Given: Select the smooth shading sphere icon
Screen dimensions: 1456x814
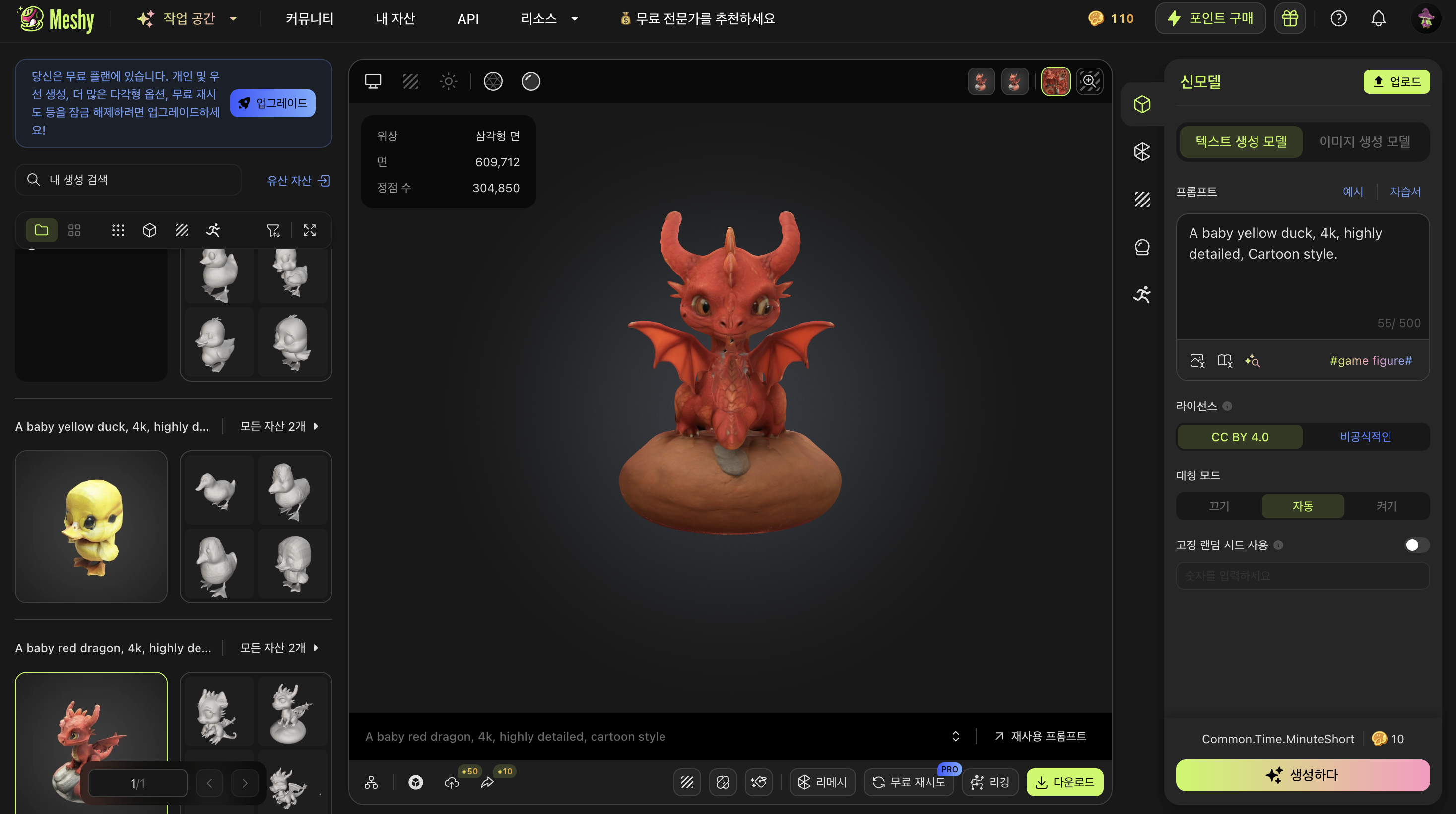Looking at the screenshot, I should [530, 81].
